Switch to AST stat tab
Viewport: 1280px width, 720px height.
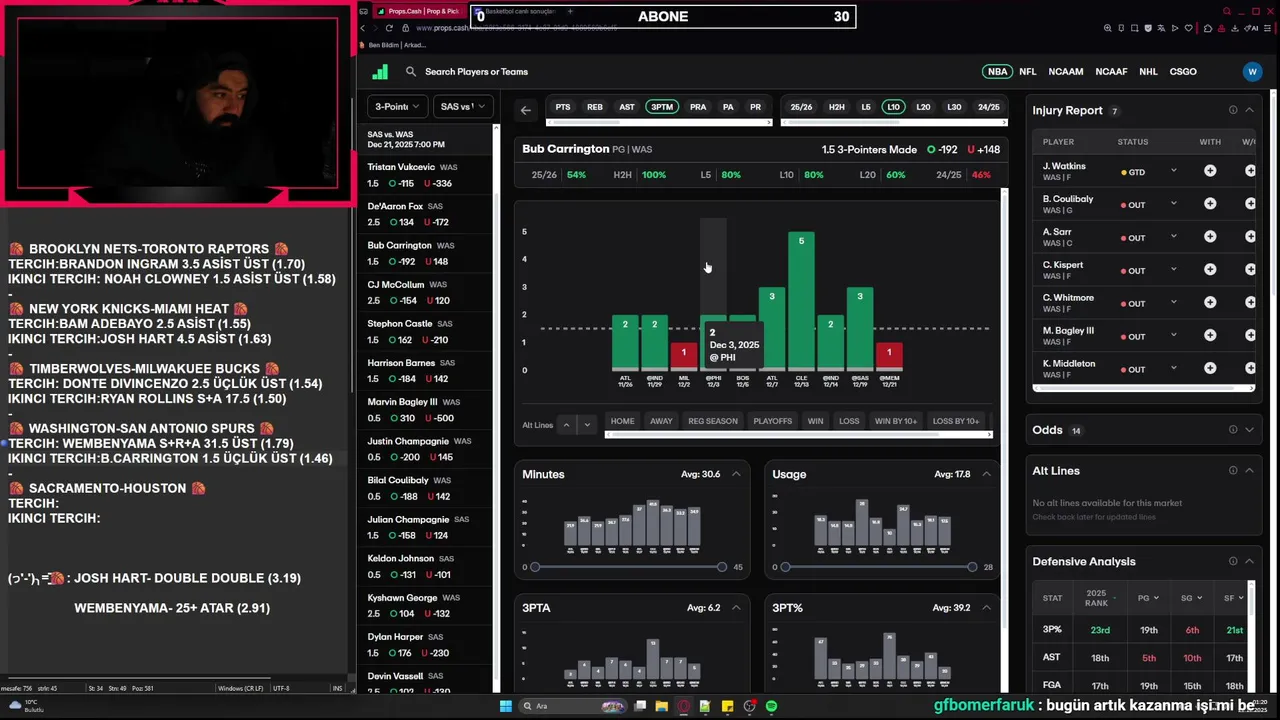coord(627,107)
